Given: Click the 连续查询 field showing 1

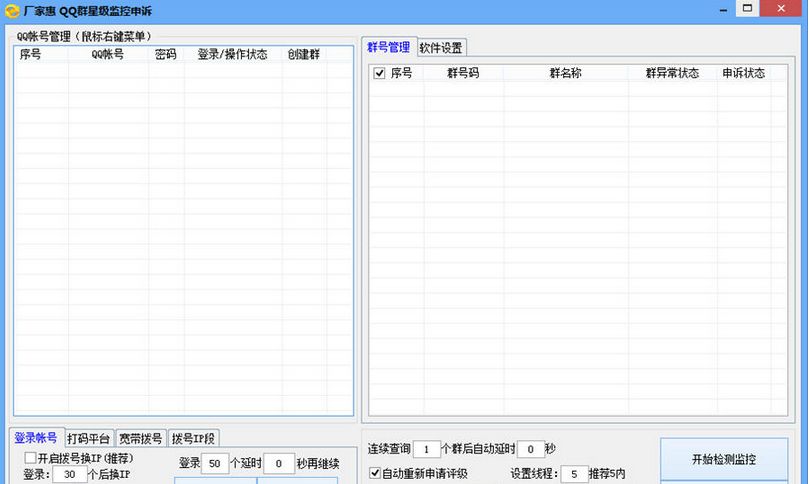Looking at the screenshot, I should coord(427,449).
